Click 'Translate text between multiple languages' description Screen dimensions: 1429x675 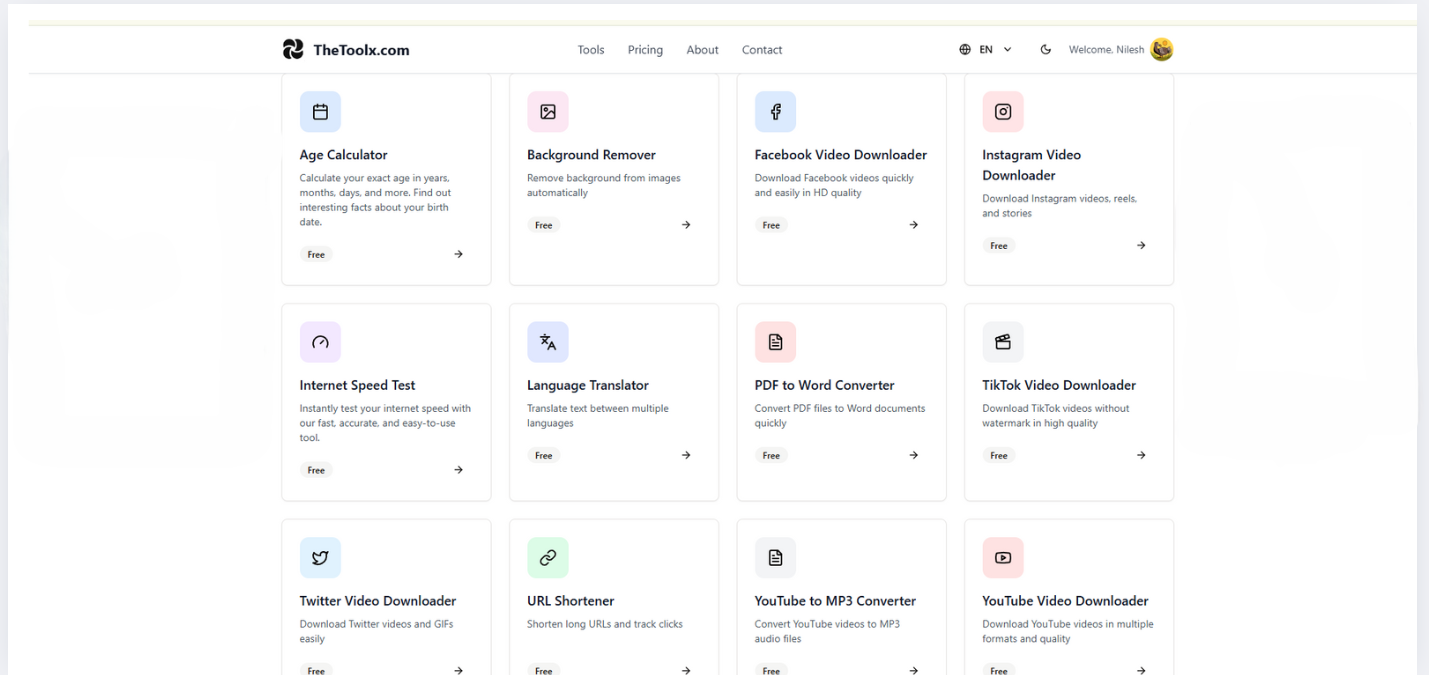pyautogui.click(x=598, y=415)
